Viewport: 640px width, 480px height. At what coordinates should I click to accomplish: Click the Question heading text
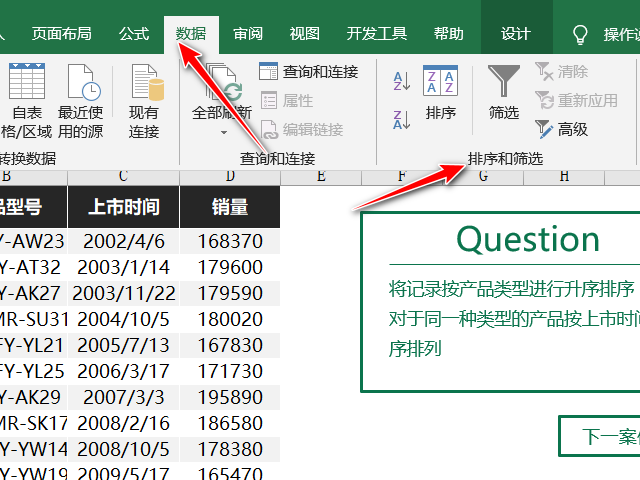tap(528, 240)
